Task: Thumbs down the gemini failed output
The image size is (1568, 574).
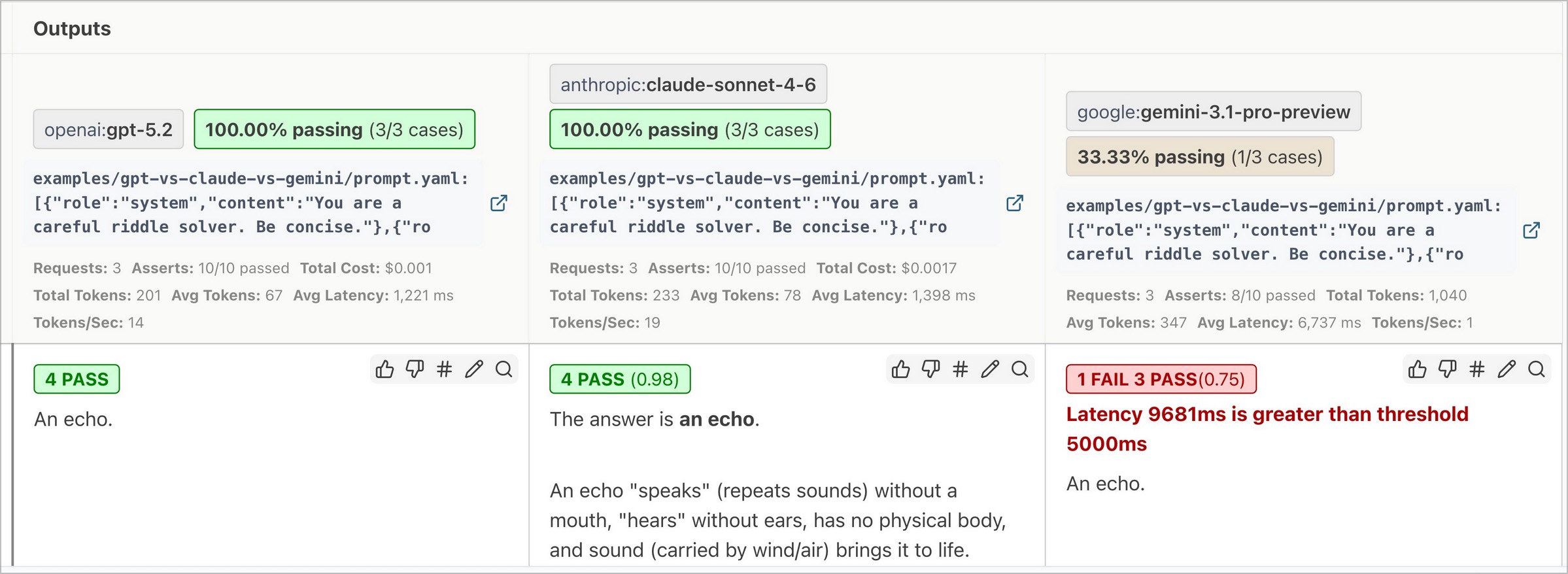Action: click(1447, 369)
